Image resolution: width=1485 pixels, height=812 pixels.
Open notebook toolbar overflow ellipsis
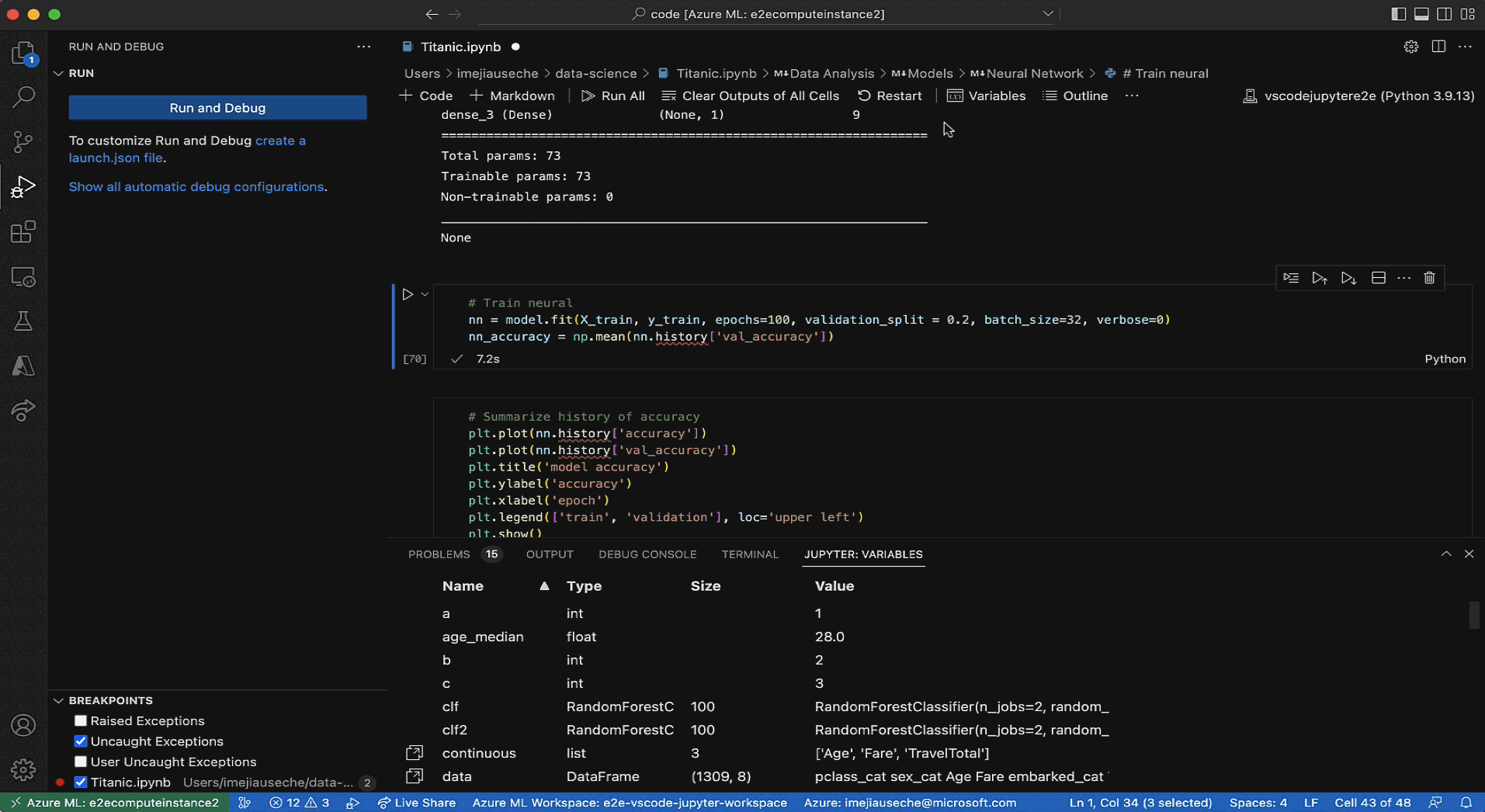[1132, 95]
